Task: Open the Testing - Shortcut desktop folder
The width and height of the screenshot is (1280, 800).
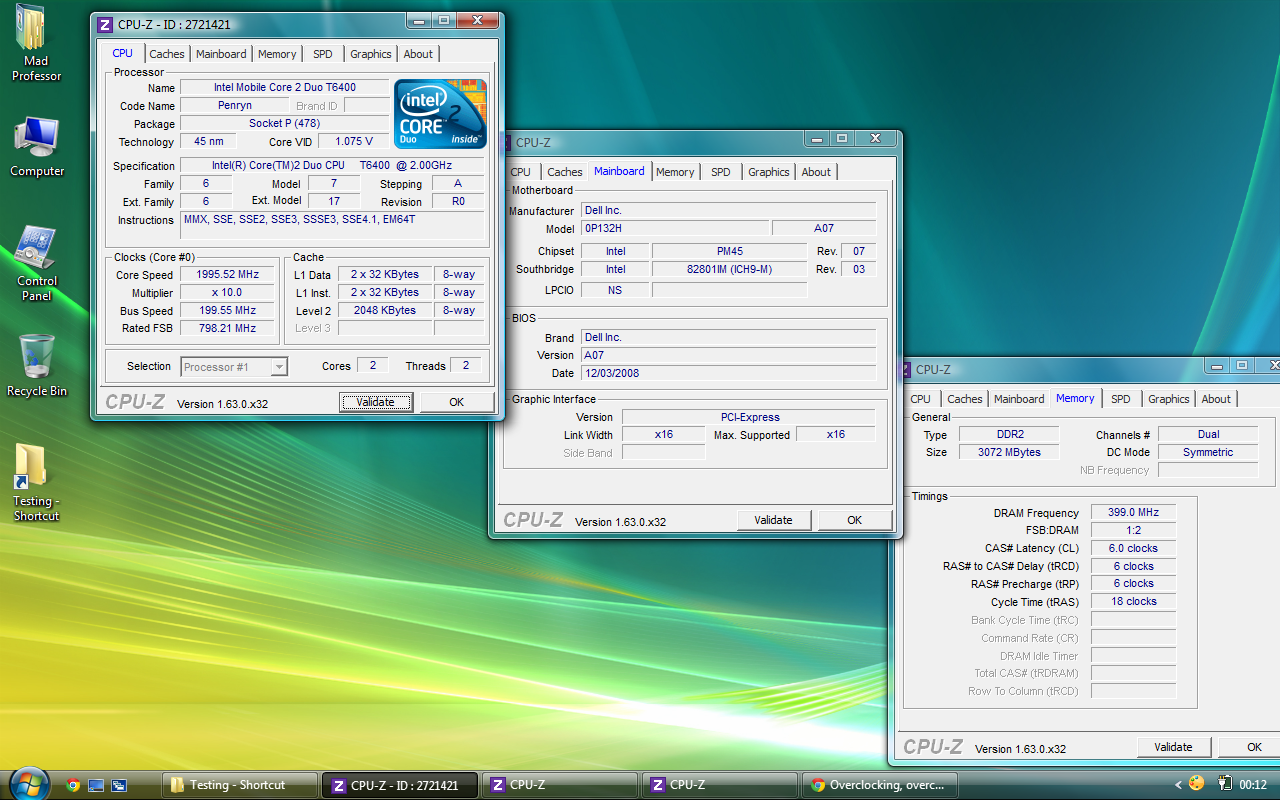Action: (x=36, y=483)
